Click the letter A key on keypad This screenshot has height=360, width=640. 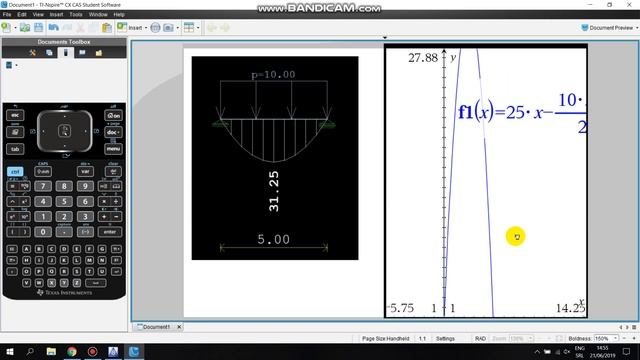26,249
